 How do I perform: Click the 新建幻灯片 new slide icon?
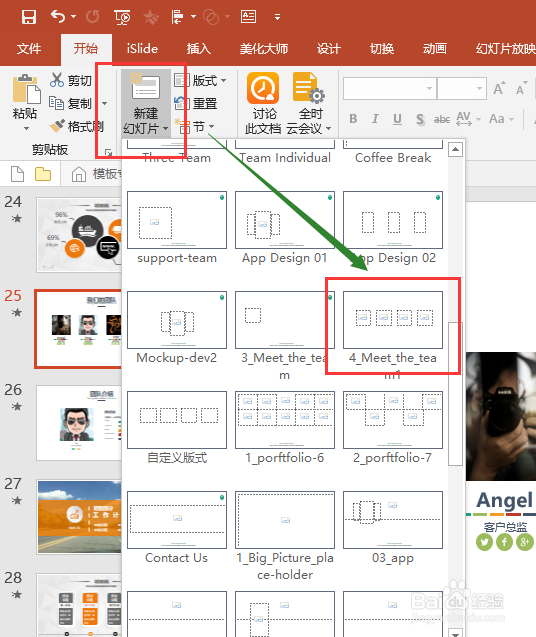(145, 87)
